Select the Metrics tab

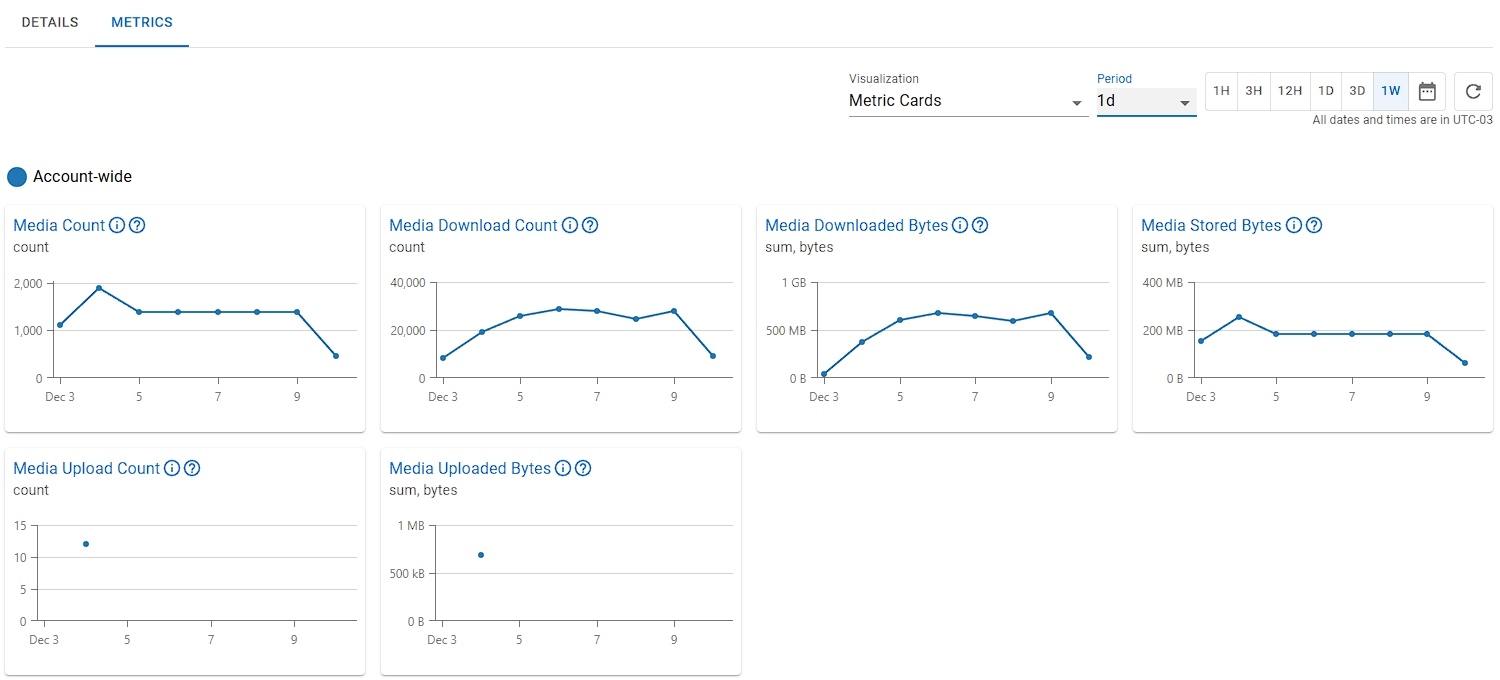click(142, 22)
